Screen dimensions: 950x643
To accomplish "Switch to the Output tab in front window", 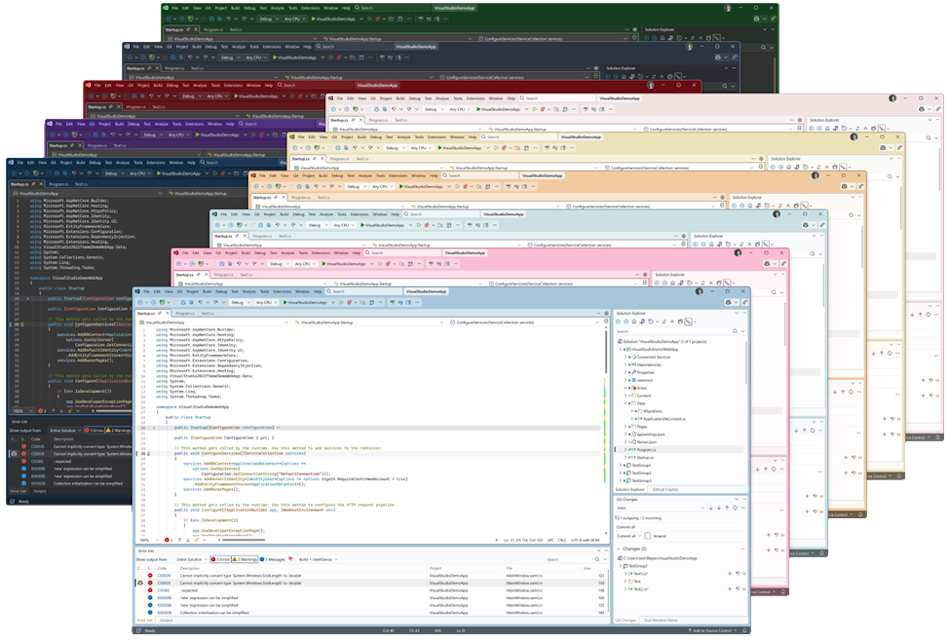I will pos(165,620).
